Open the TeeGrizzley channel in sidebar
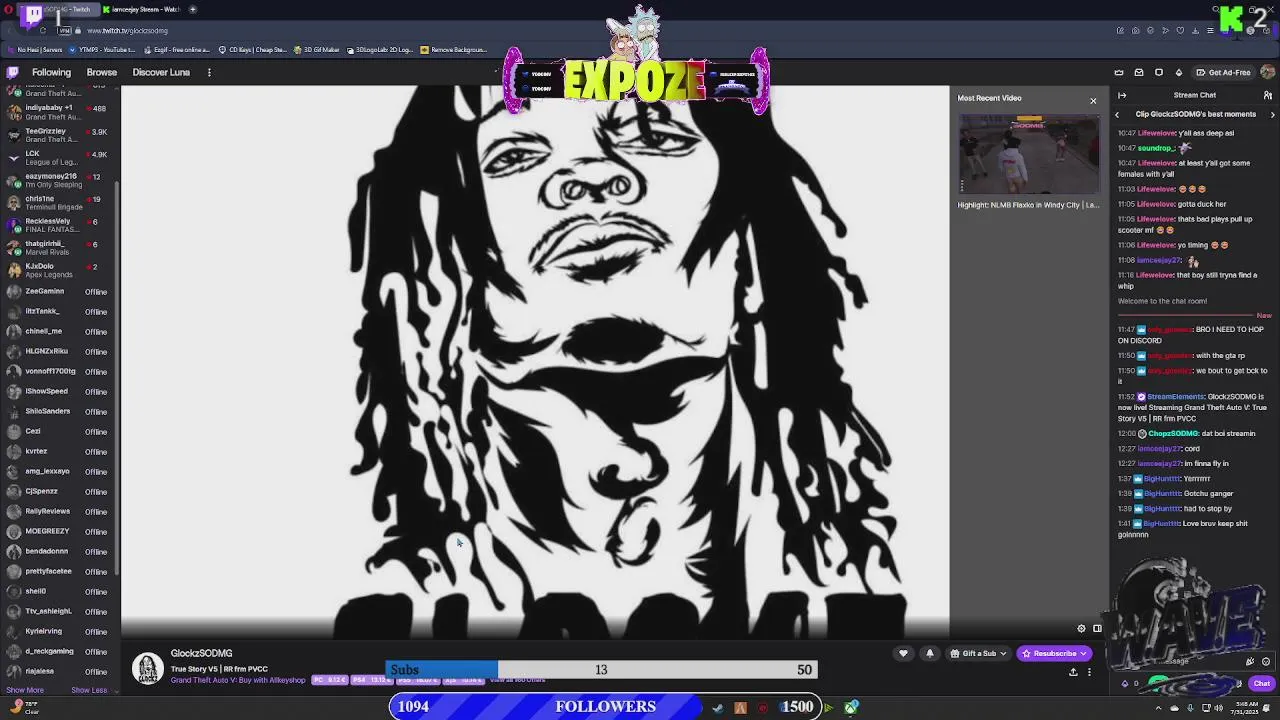The image size is (1280, 720). click(x=58, y=135)
